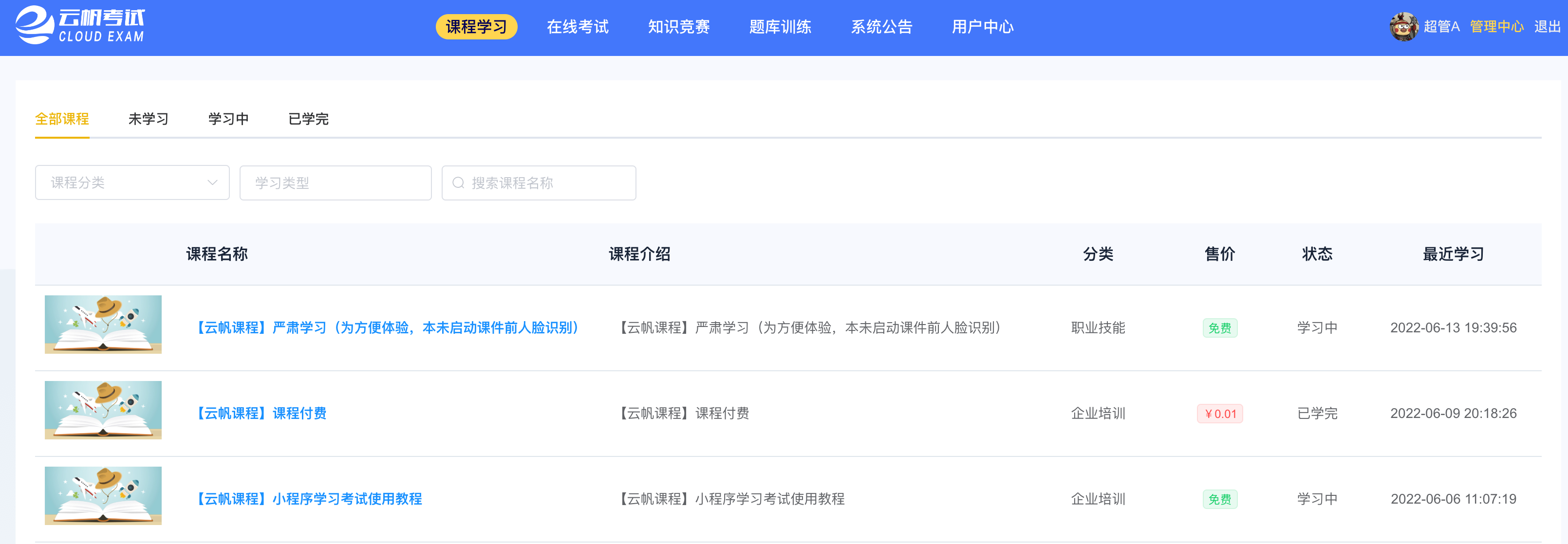Click the date 2022-06-13 19:39:56

(1453, 327)
